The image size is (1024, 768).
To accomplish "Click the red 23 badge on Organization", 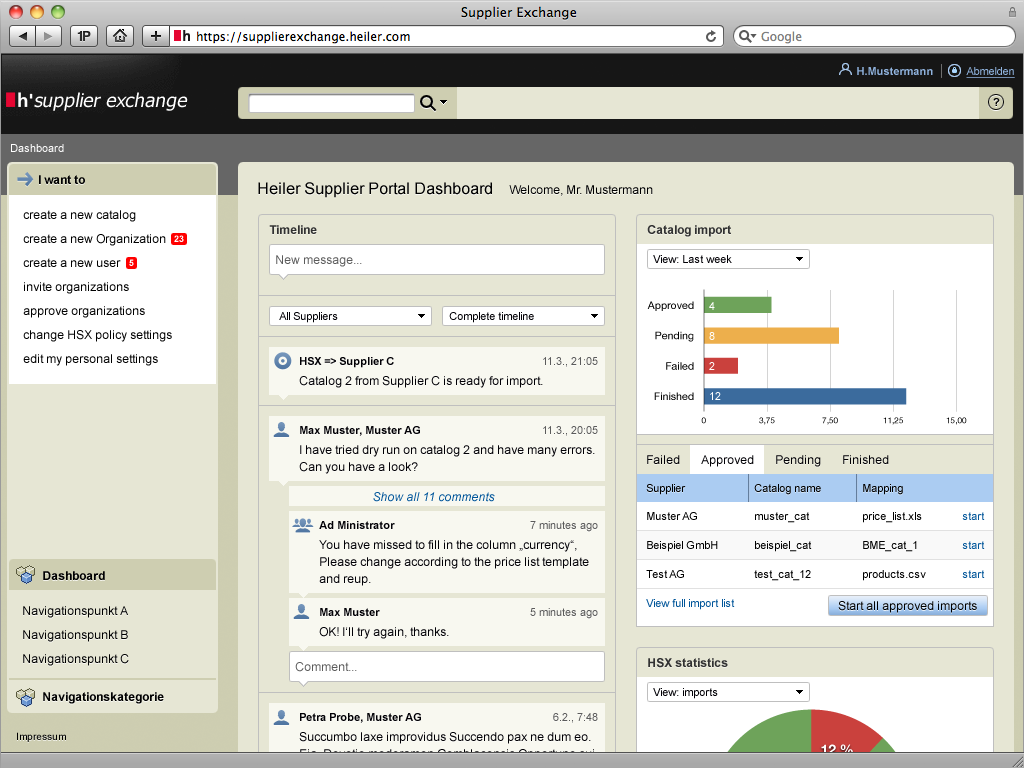I will coord(179,239).
